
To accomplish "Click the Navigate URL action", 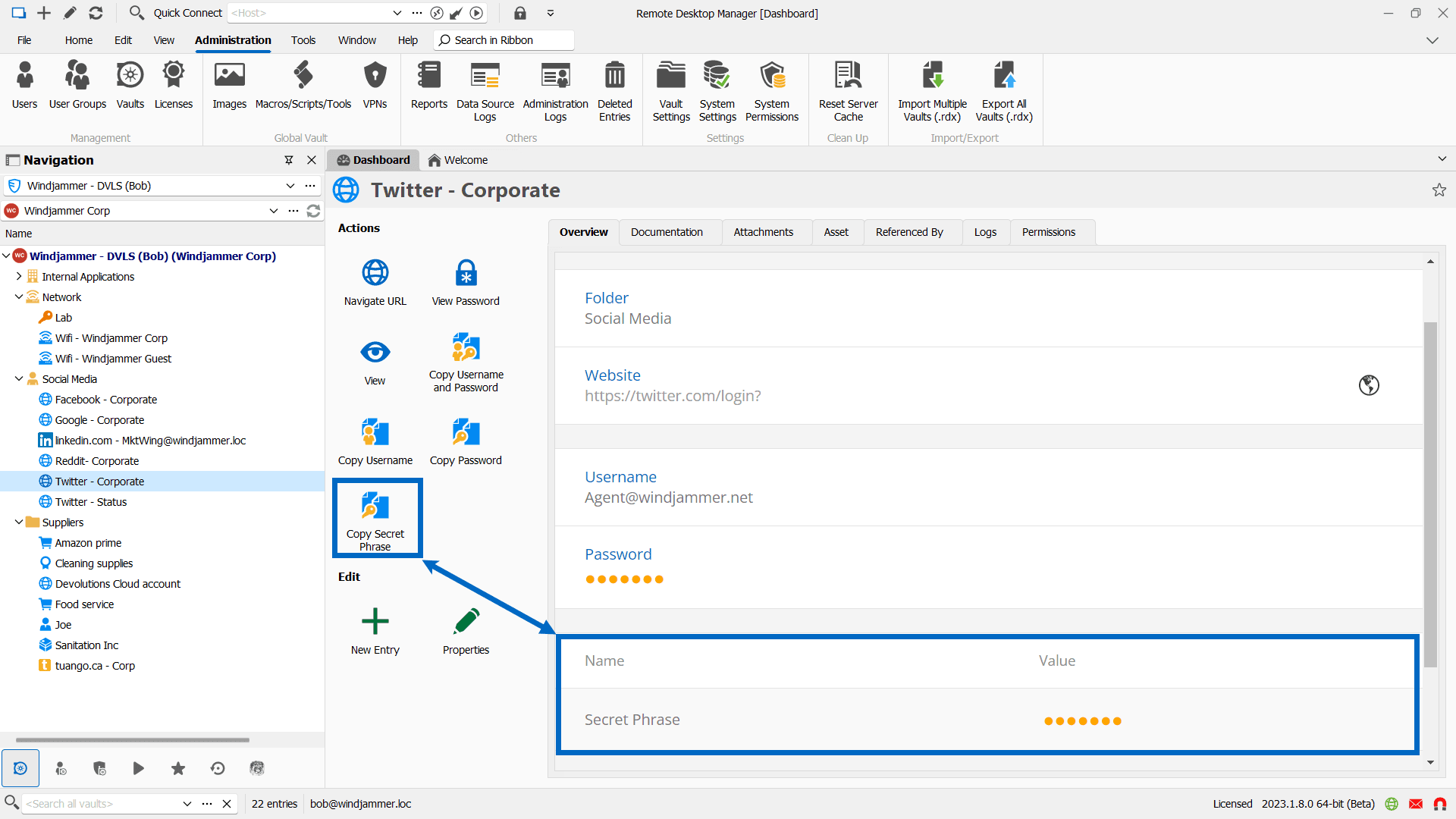I will point(375,282).
